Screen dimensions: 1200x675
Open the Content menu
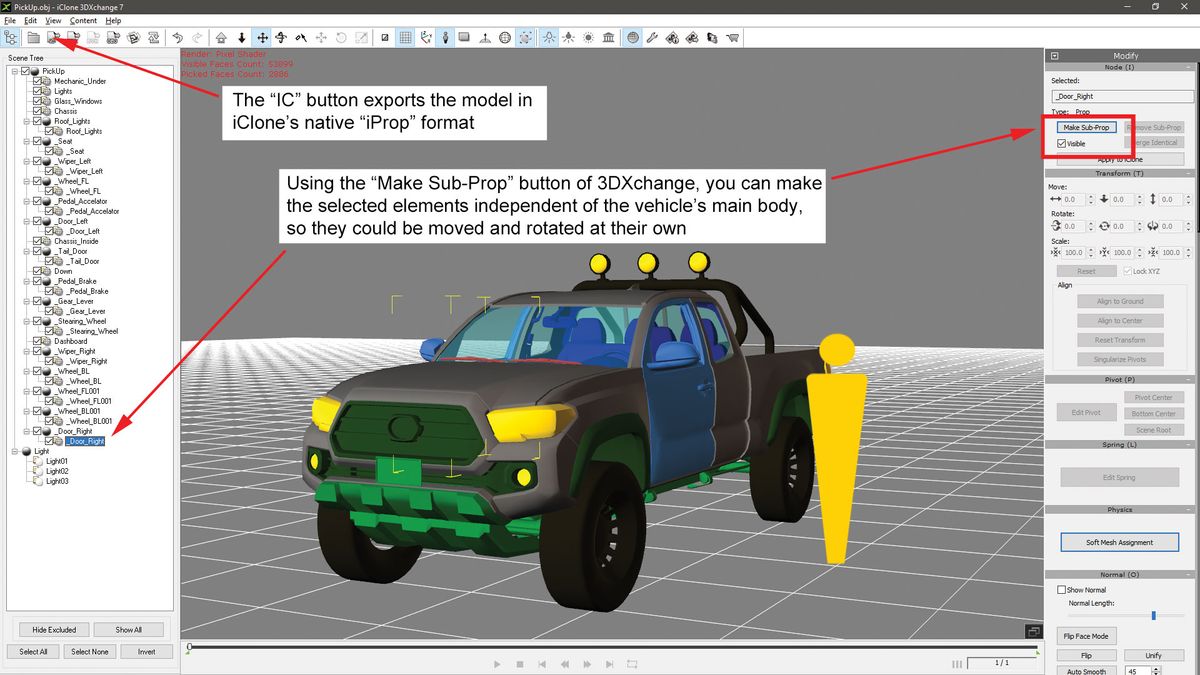(x=83, y=19)
